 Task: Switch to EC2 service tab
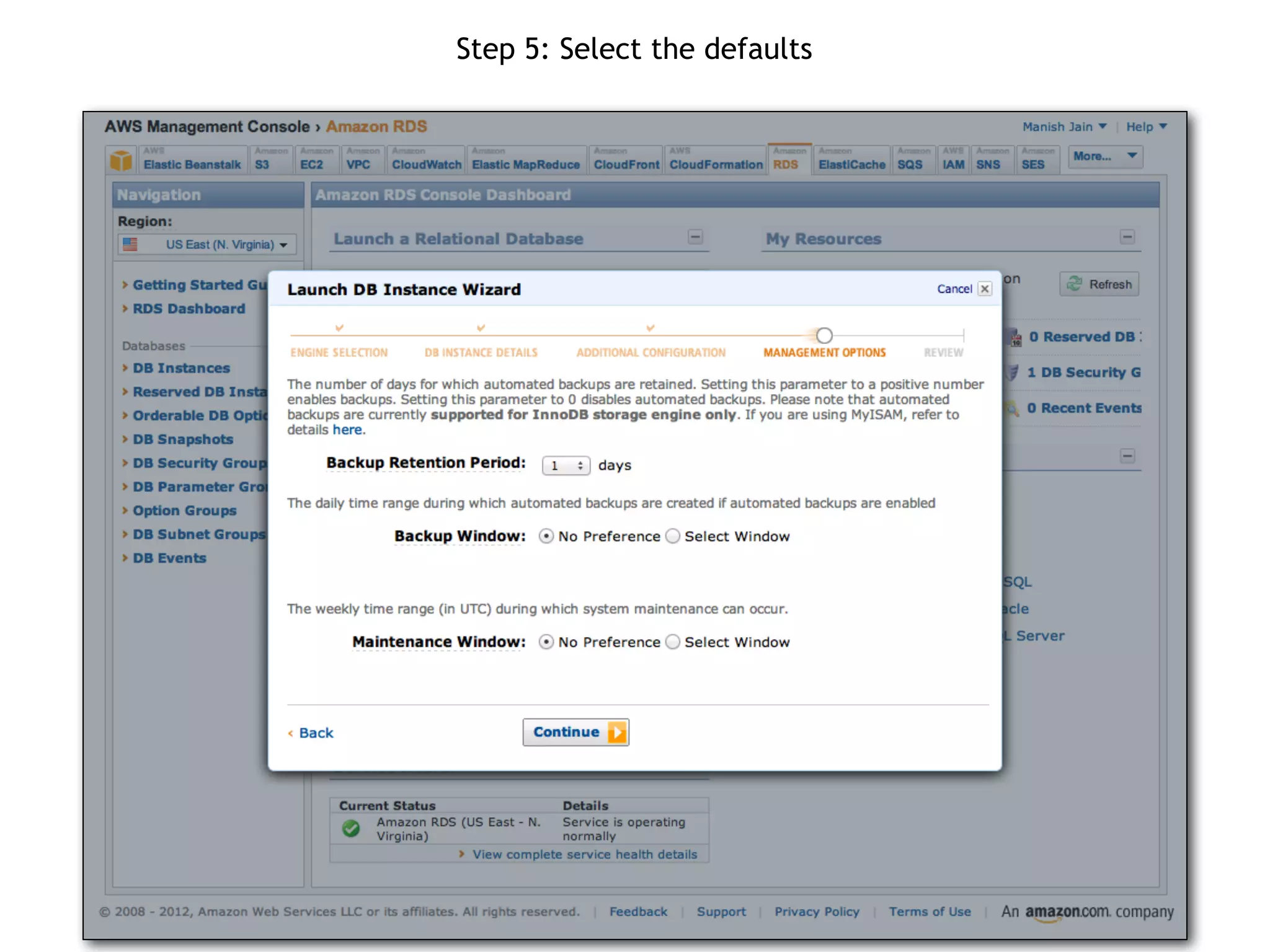click(317, 160)
